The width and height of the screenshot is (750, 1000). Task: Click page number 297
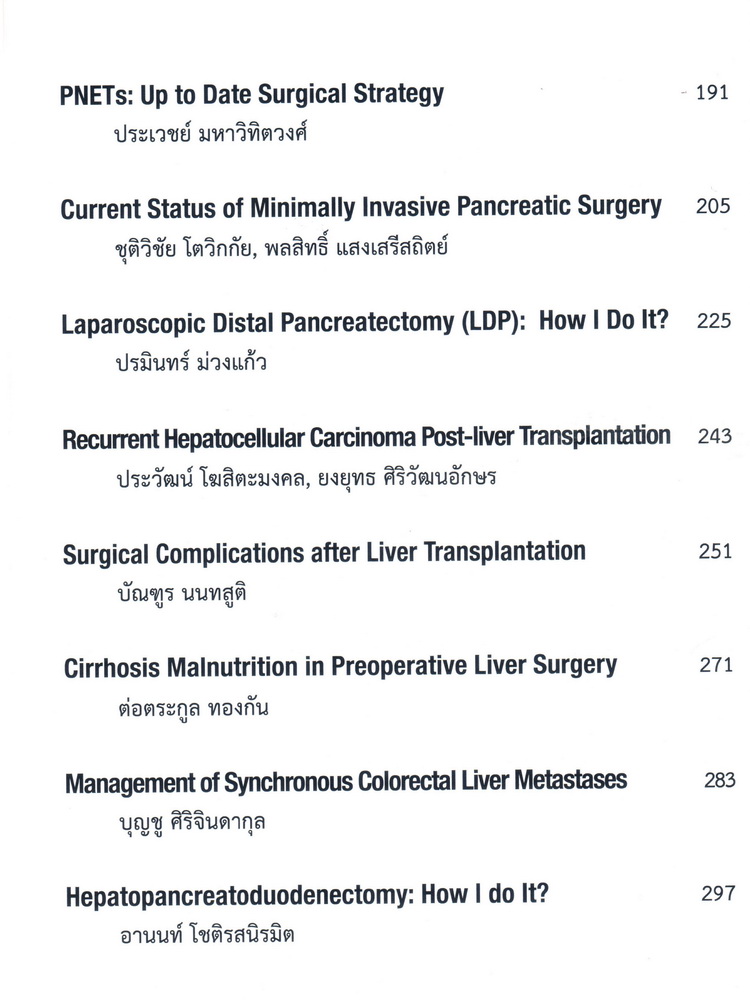(x=718, y=893)
